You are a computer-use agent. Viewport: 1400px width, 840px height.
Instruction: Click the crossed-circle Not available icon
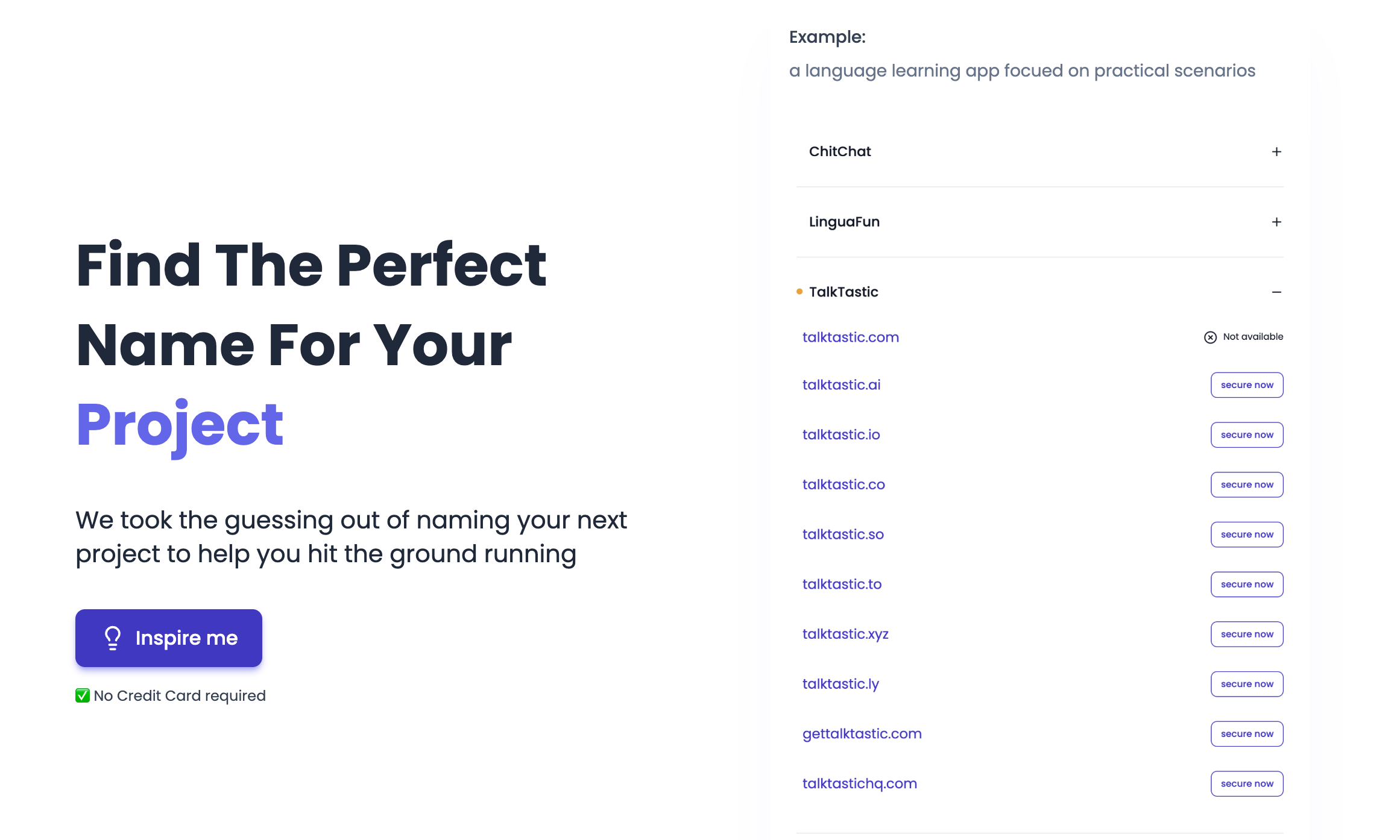pyautogui.click(x=1210, y=337)
